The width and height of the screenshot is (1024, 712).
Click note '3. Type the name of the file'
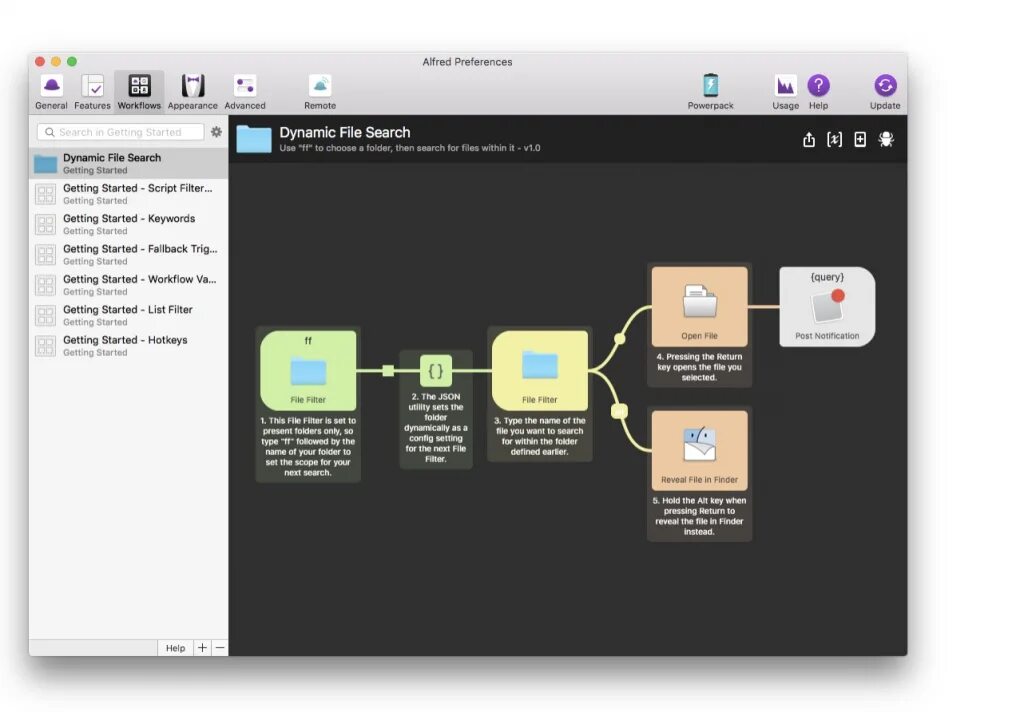pyautogui.click(x=539, y=436)
